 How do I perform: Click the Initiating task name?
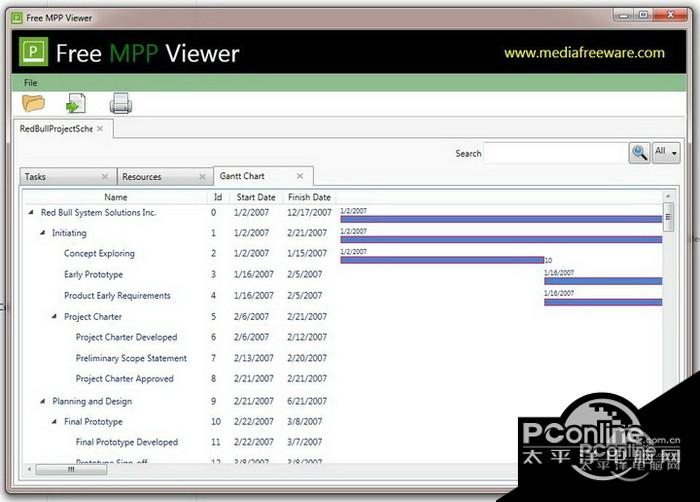pyautogui.click(x=69, y=233)
